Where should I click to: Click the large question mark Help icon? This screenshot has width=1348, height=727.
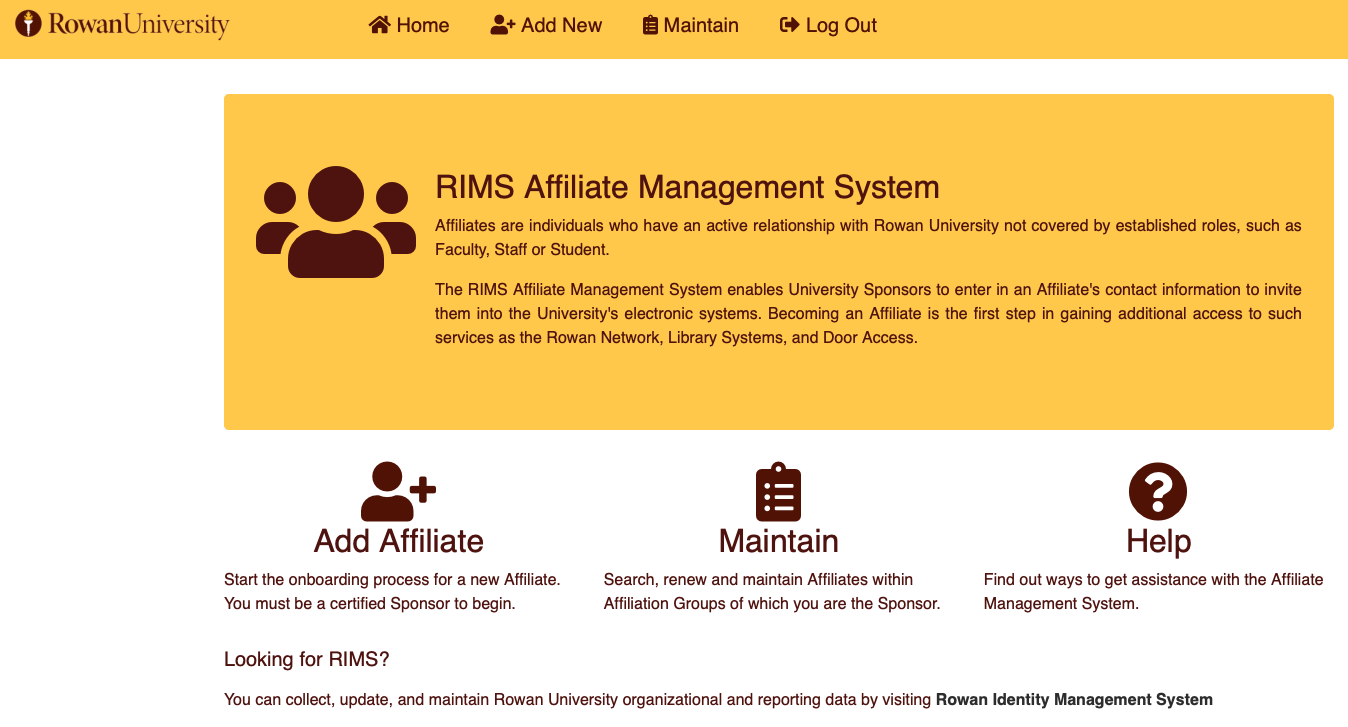1158,492
